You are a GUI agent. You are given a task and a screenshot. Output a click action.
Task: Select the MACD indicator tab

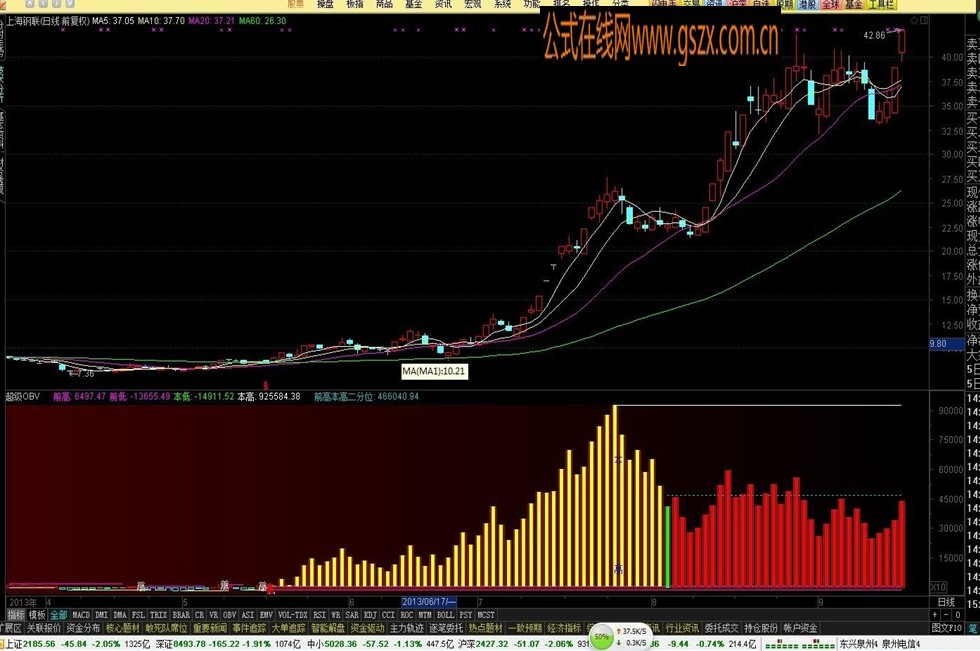tap(81, 615)
